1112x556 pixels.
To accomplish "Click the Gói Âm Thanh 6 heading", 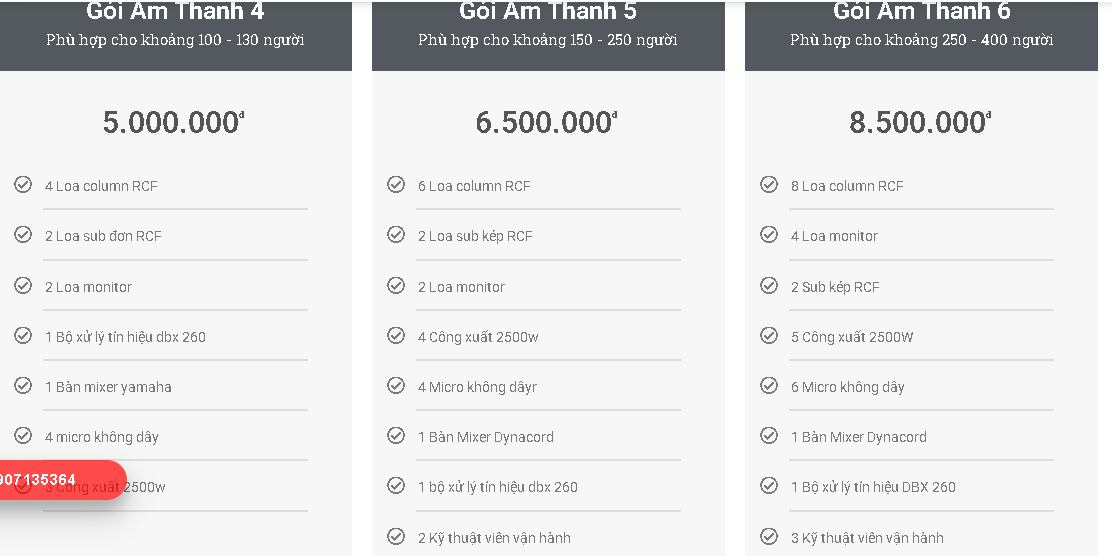I will click(921, 12).
